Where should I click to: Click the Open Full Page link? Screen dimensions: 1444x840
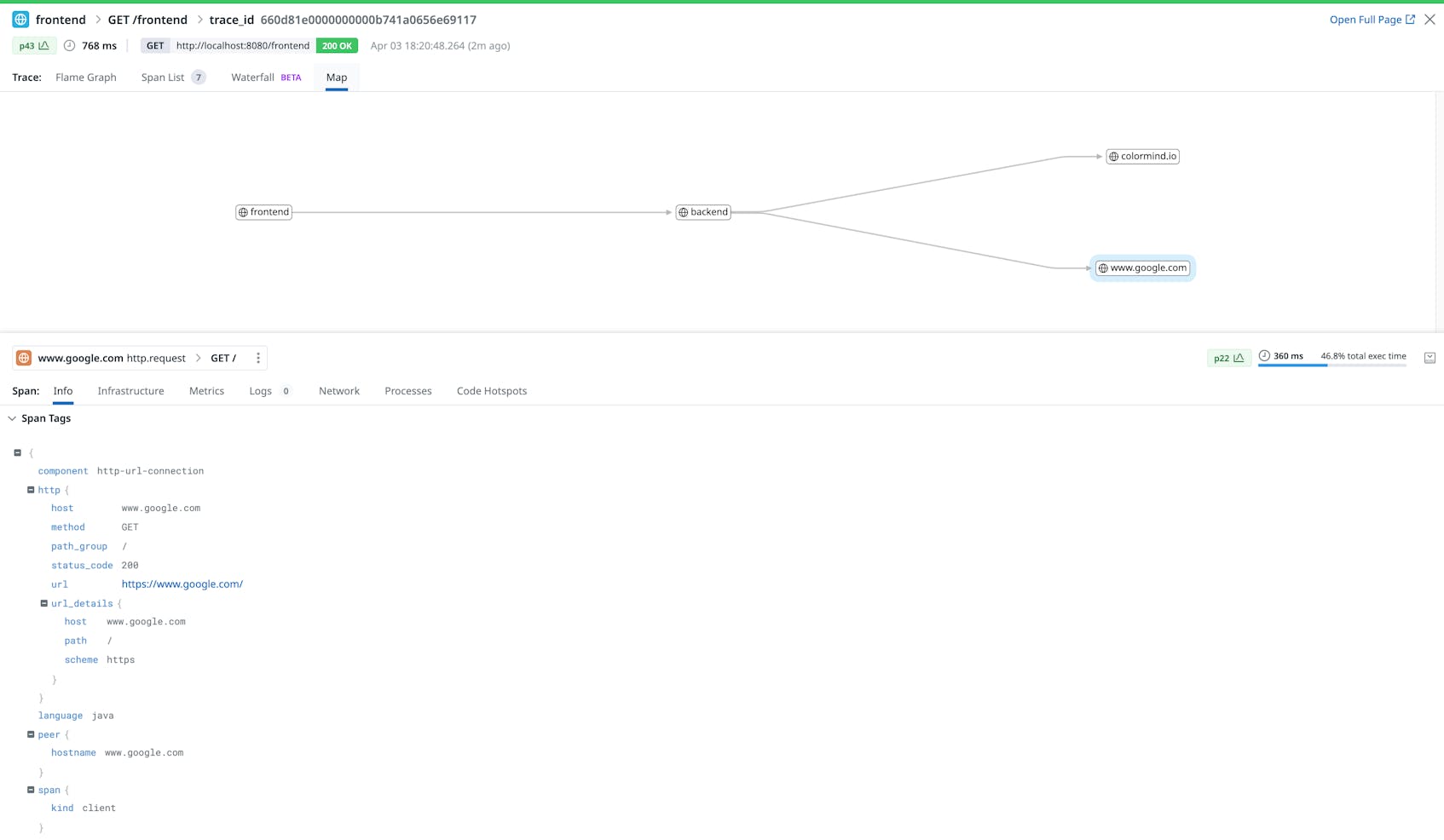tap(1366, 19)
